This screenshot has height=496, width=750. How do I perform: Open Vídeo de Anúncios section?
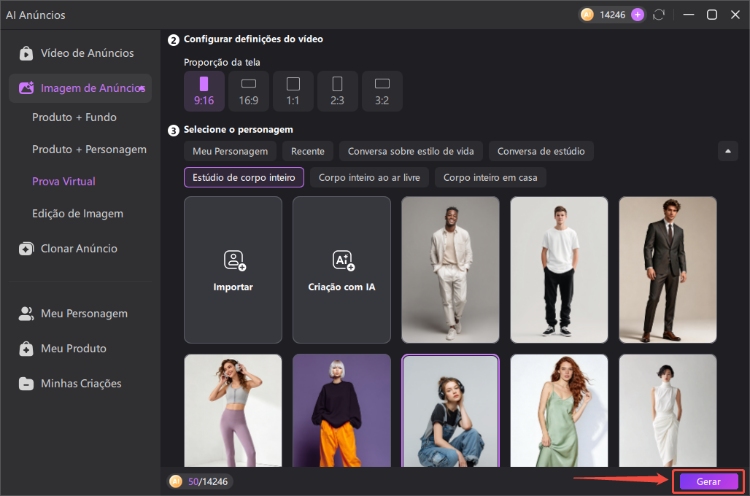80,53
